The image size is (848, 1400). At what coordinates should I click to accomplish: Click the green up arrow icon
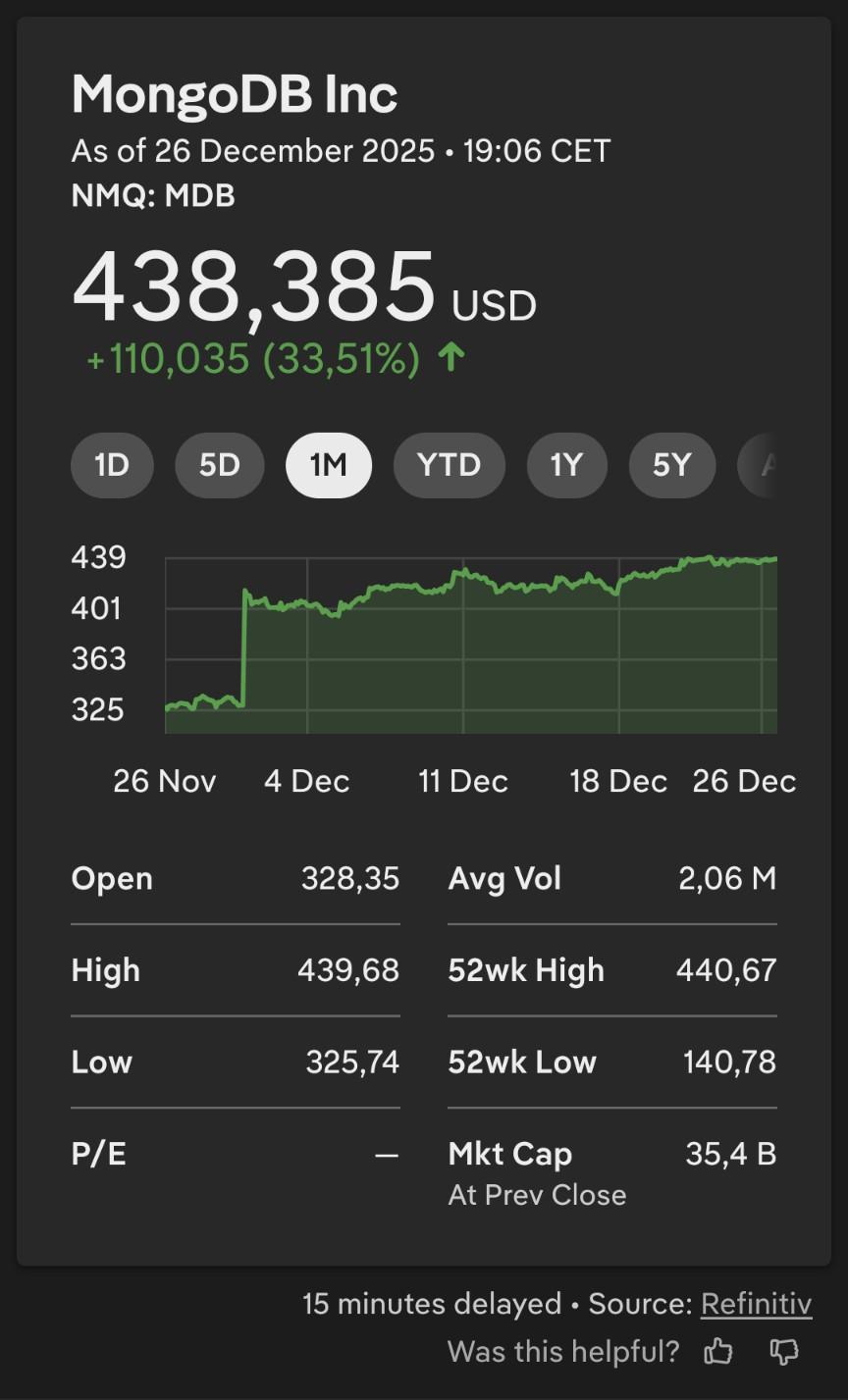[450, 358]
